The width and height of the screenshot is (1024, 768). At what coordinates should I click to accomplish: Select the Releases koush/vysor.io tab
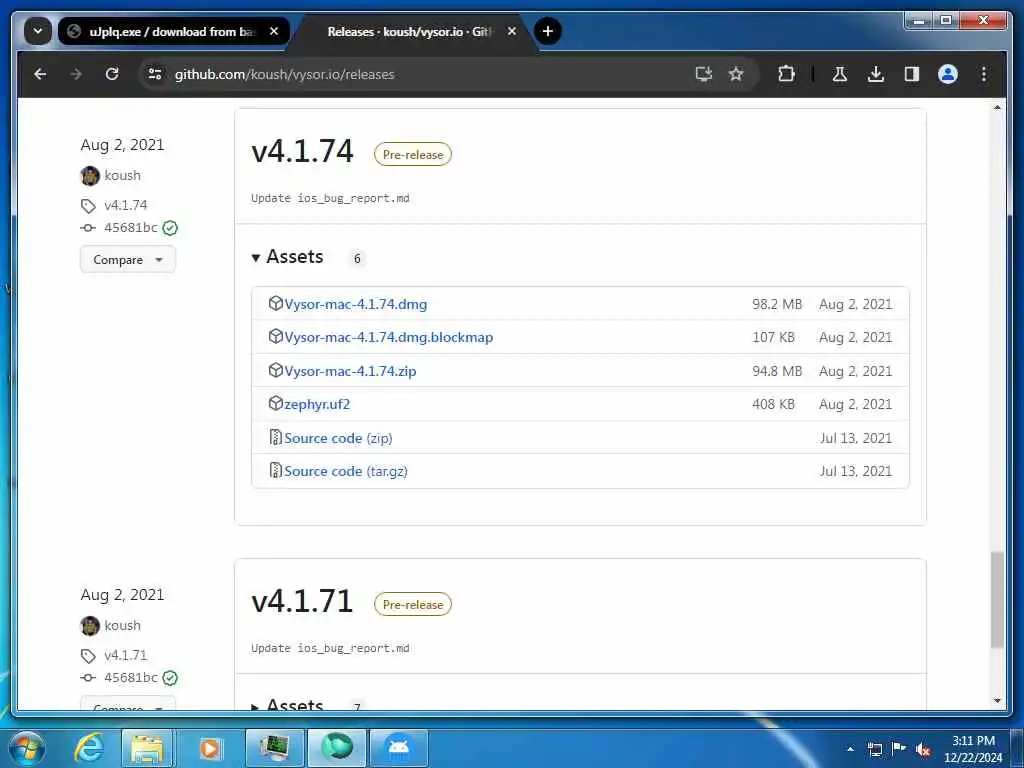tap(411, 31)
